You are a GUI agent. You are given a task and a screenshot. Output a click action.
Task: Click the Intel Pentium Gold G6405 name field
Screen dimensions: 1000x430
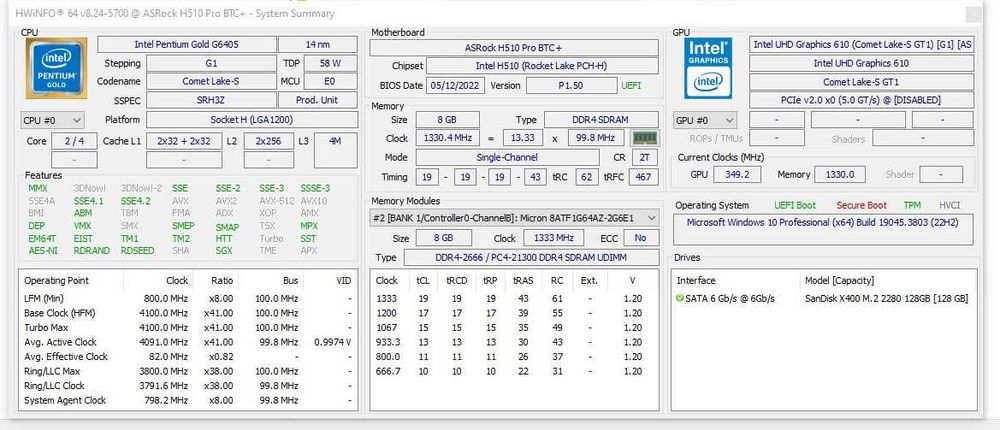coord(187,45)
